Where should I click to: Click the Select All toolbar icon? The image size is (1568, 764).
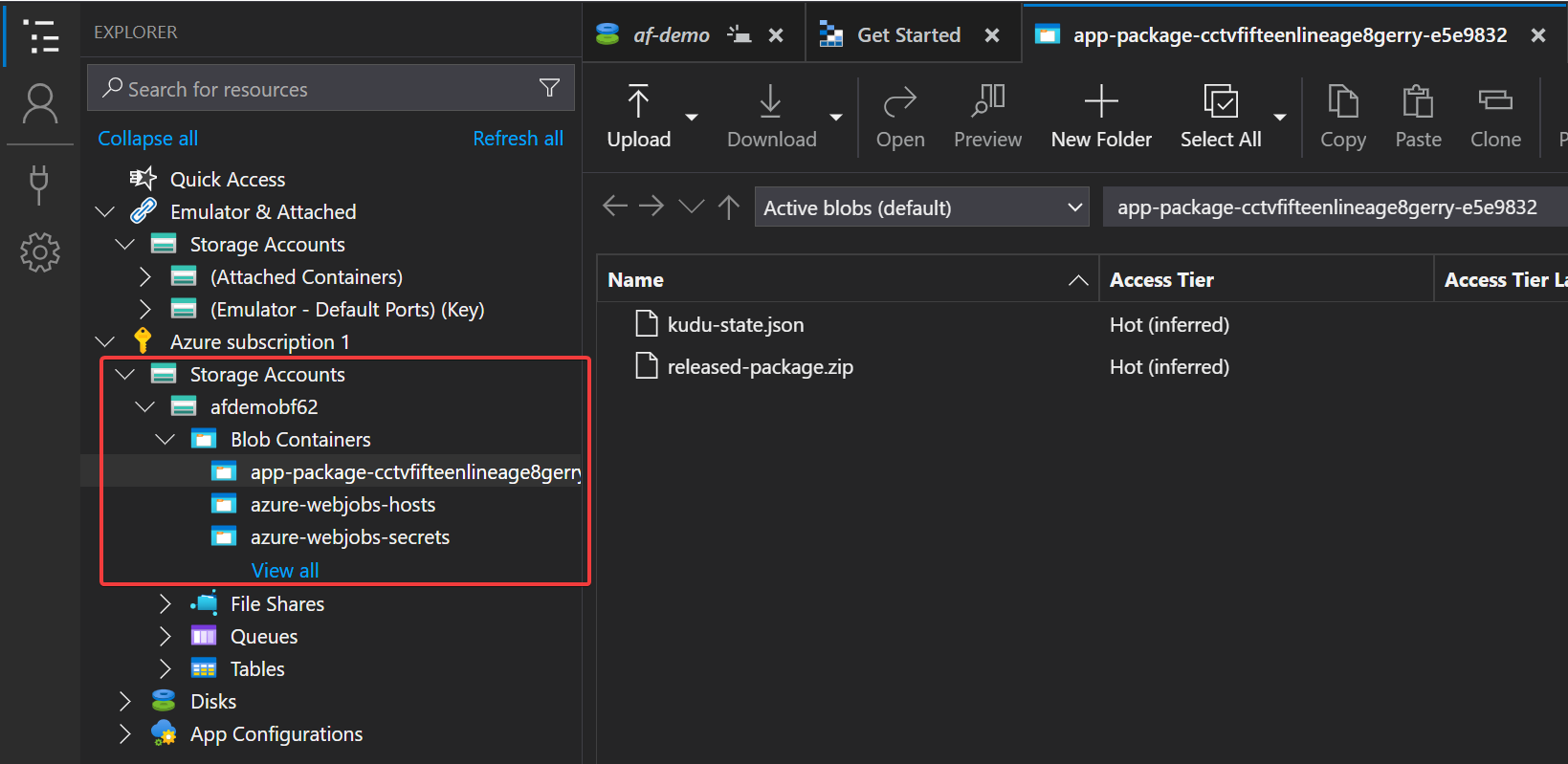click(x=1220, y=101)
